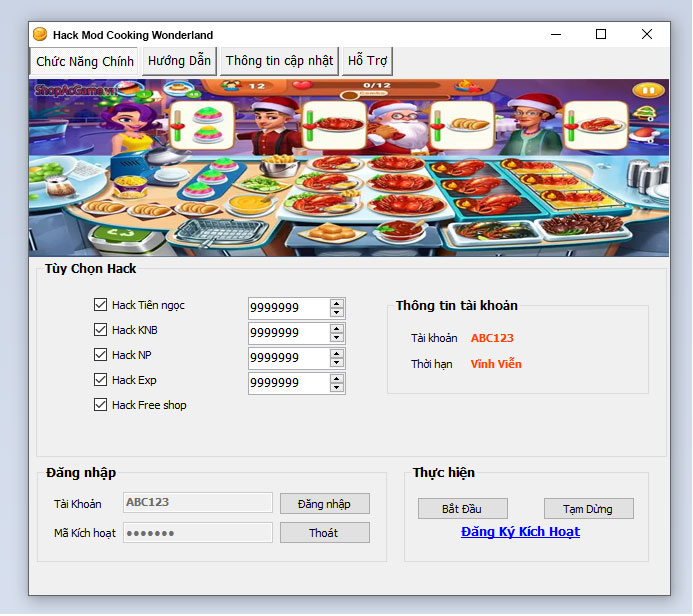This screenshot has height=616, width=693.
Task: Open Thông tin cập nhật tab
Action: coord(279,61)
